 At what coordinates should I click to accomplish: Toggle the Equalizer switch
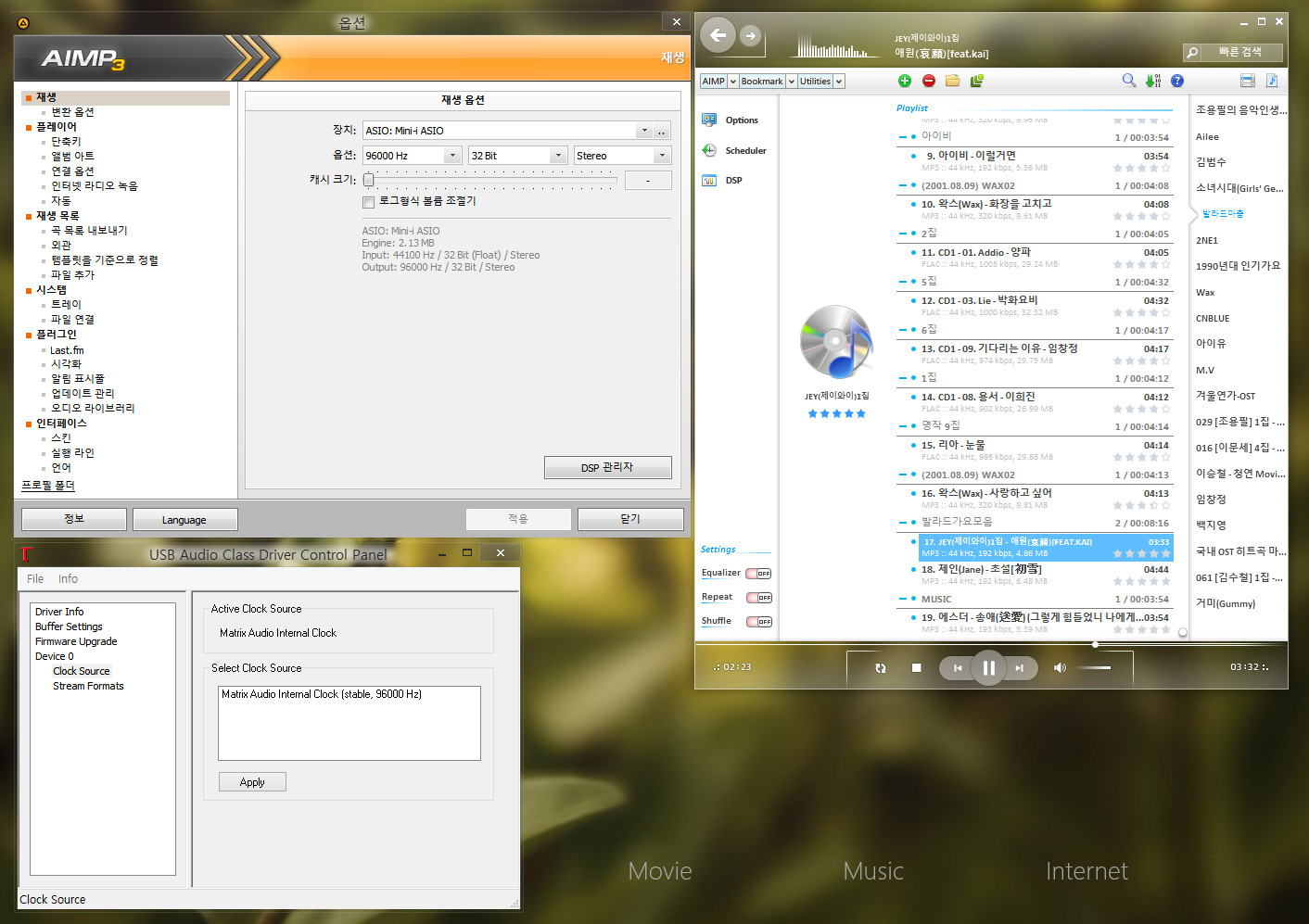[758, 574]
